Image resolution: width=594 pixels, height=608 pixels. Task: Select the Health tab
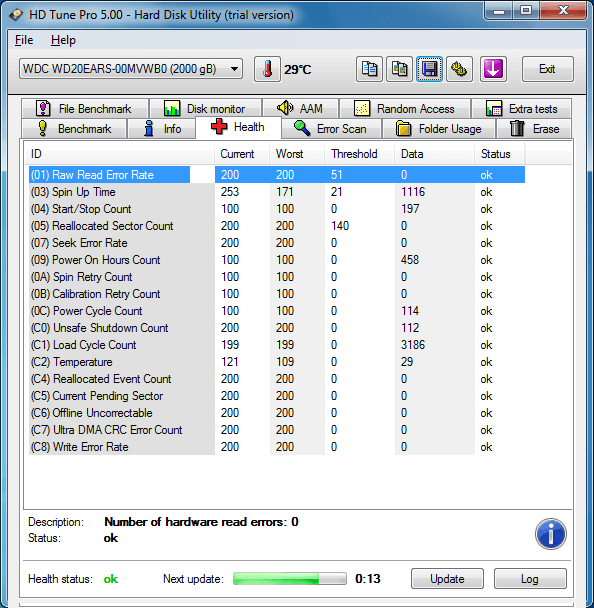(x=238, y=127)
